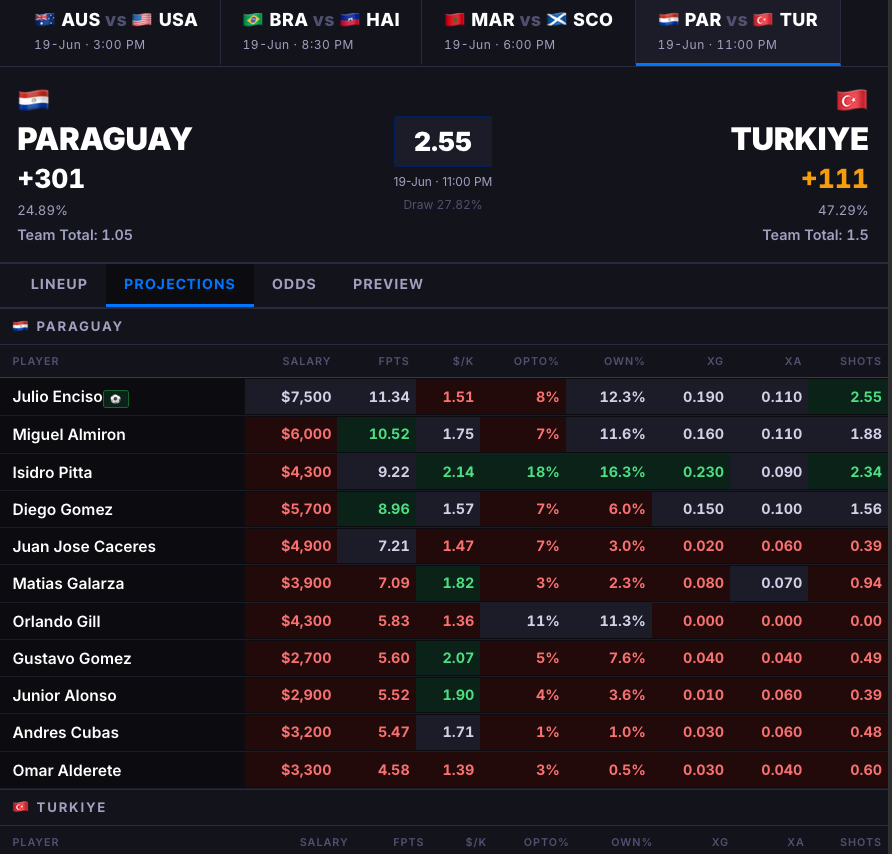The width and height of the screenshot is (892, 854).
Task: Open the BRA vs HAI match tab
Action: 321,32
